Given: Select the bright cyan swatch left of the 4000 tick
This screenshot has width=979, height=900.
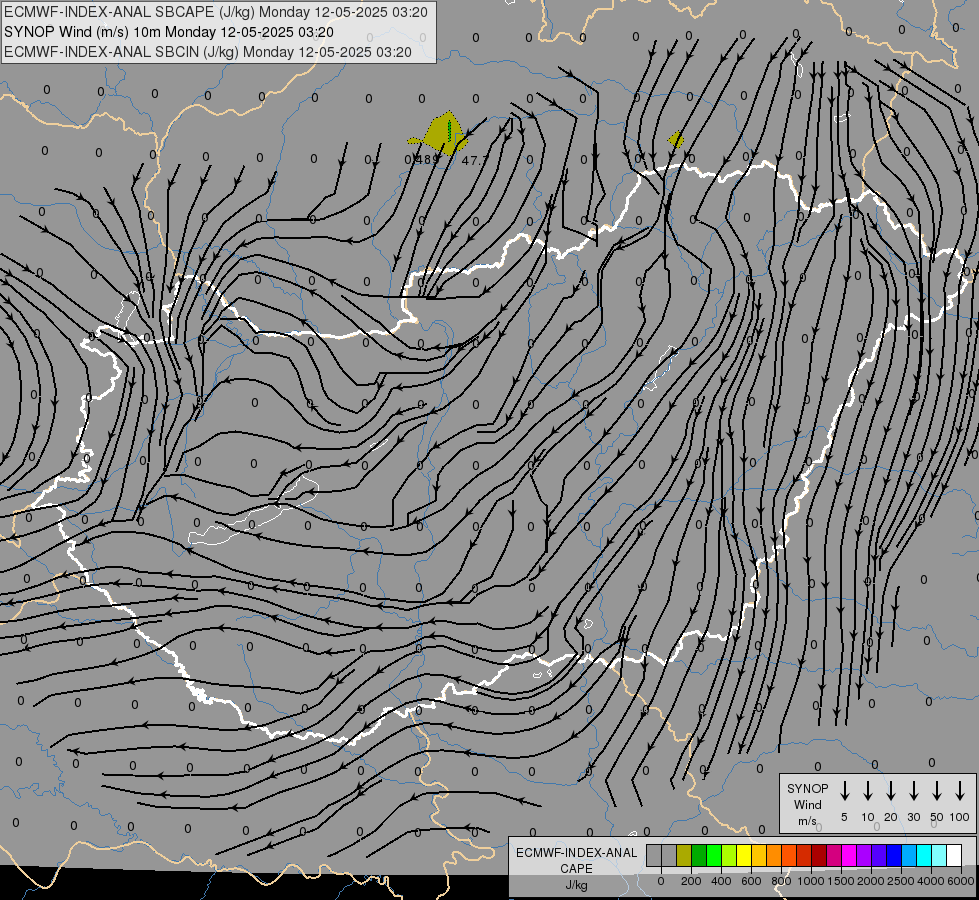Looking at the screenshot, I should point(925,855).
